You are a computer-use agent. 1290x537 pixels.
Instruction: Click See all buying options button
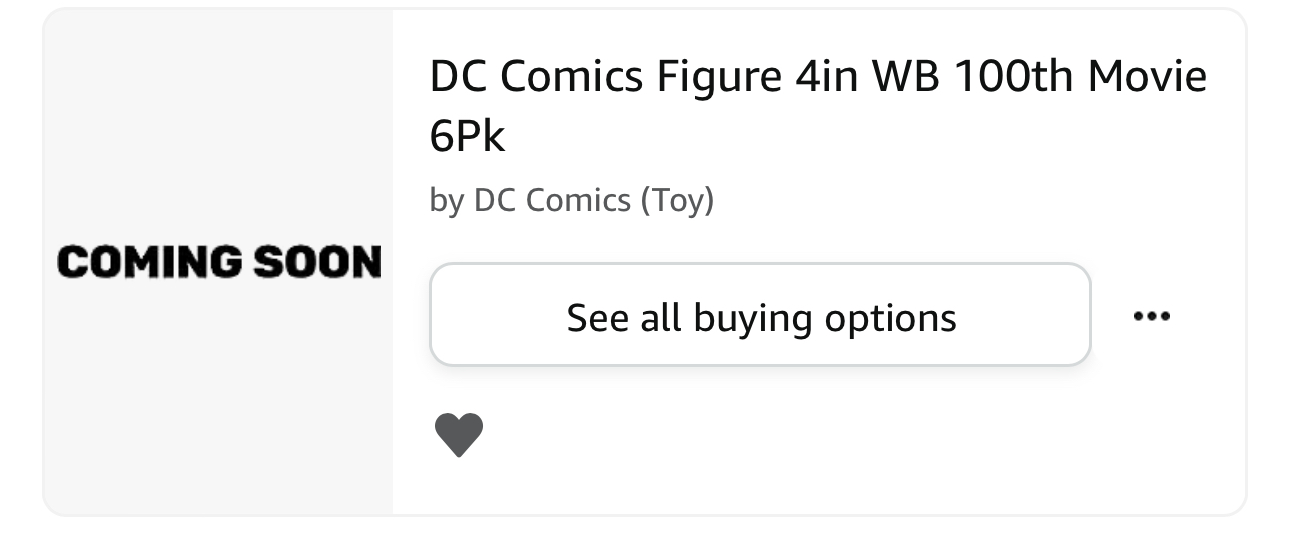click(760, 316)
